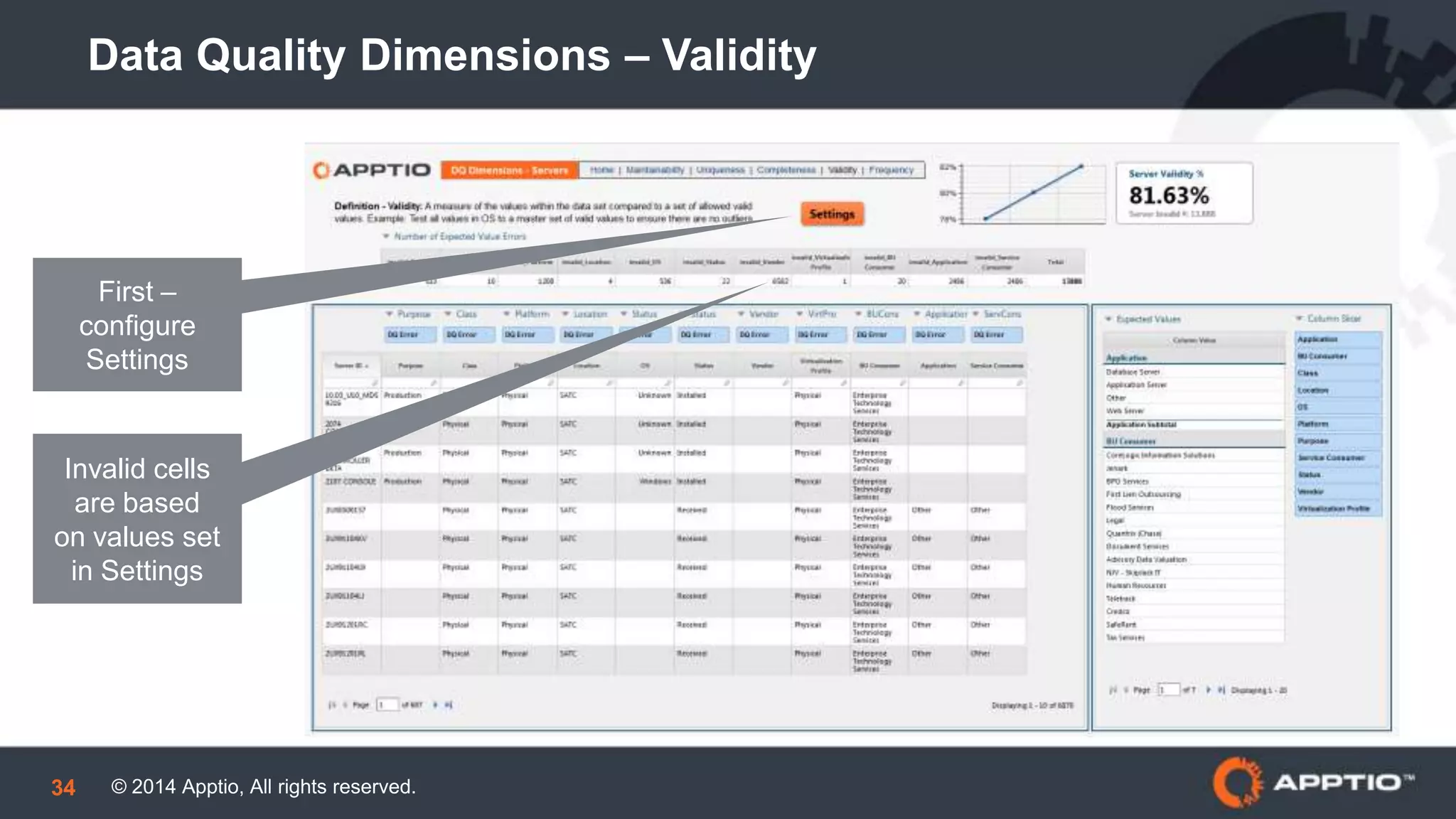The height and width of the screenshot is (819, 1456).
Task: Go to first page of Expected Values list
Action: point(1113,690)
